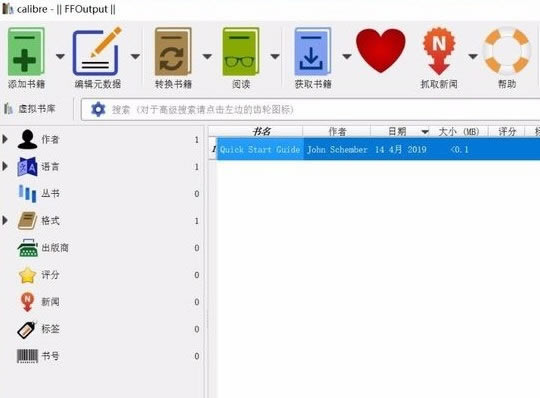The width and height of the screenshot is (540, 398).
Task: Select the 作者 label in tag browser
Action: click(x=50, y=139)
